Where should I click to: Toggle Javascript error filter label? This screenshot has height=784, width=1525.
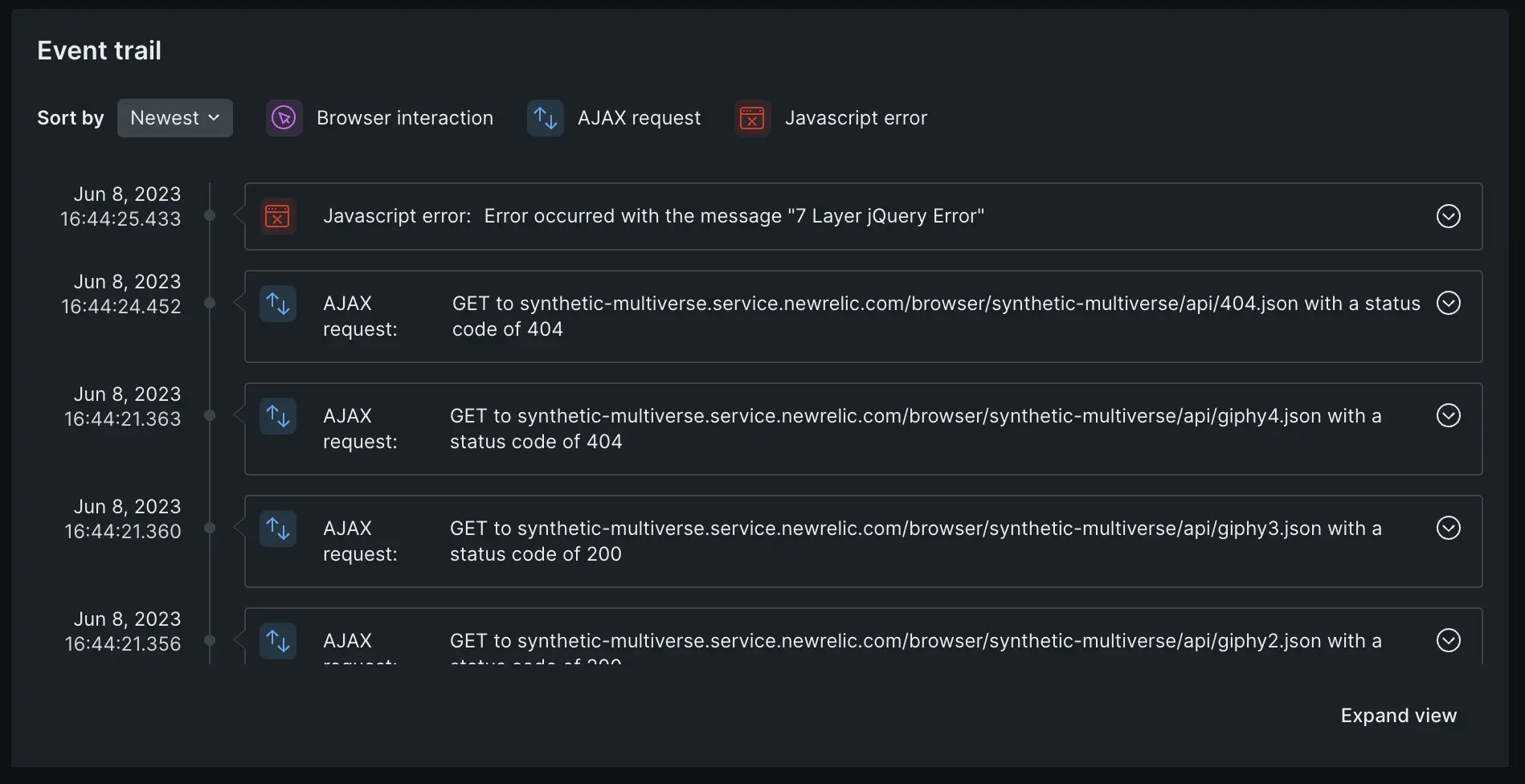click(x=856, y=118)
